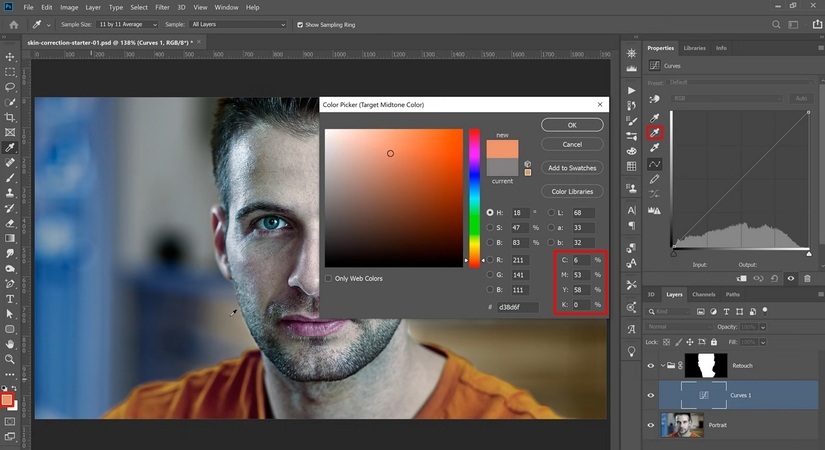Select the Move tool in the toolbar
This screenshot has width=825, height=450.
tap(10, 57)
